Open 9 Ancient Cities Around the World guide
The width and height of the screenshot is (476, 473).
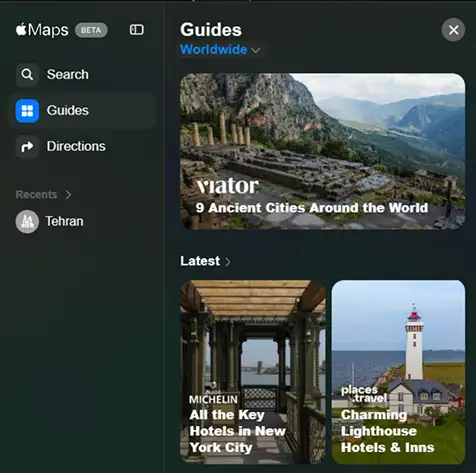click(322, 151)
